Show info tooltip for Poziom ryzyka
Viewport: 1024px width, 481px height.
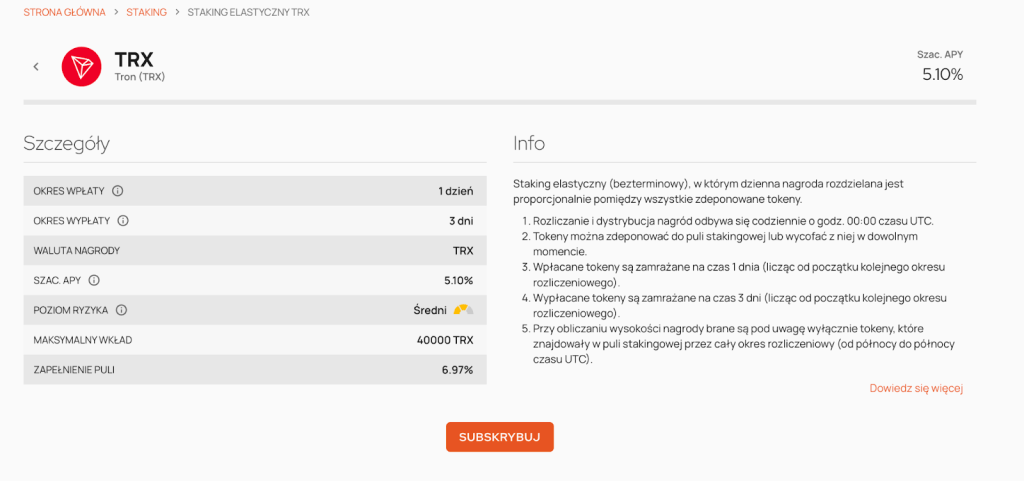click(x=121, y=310)
